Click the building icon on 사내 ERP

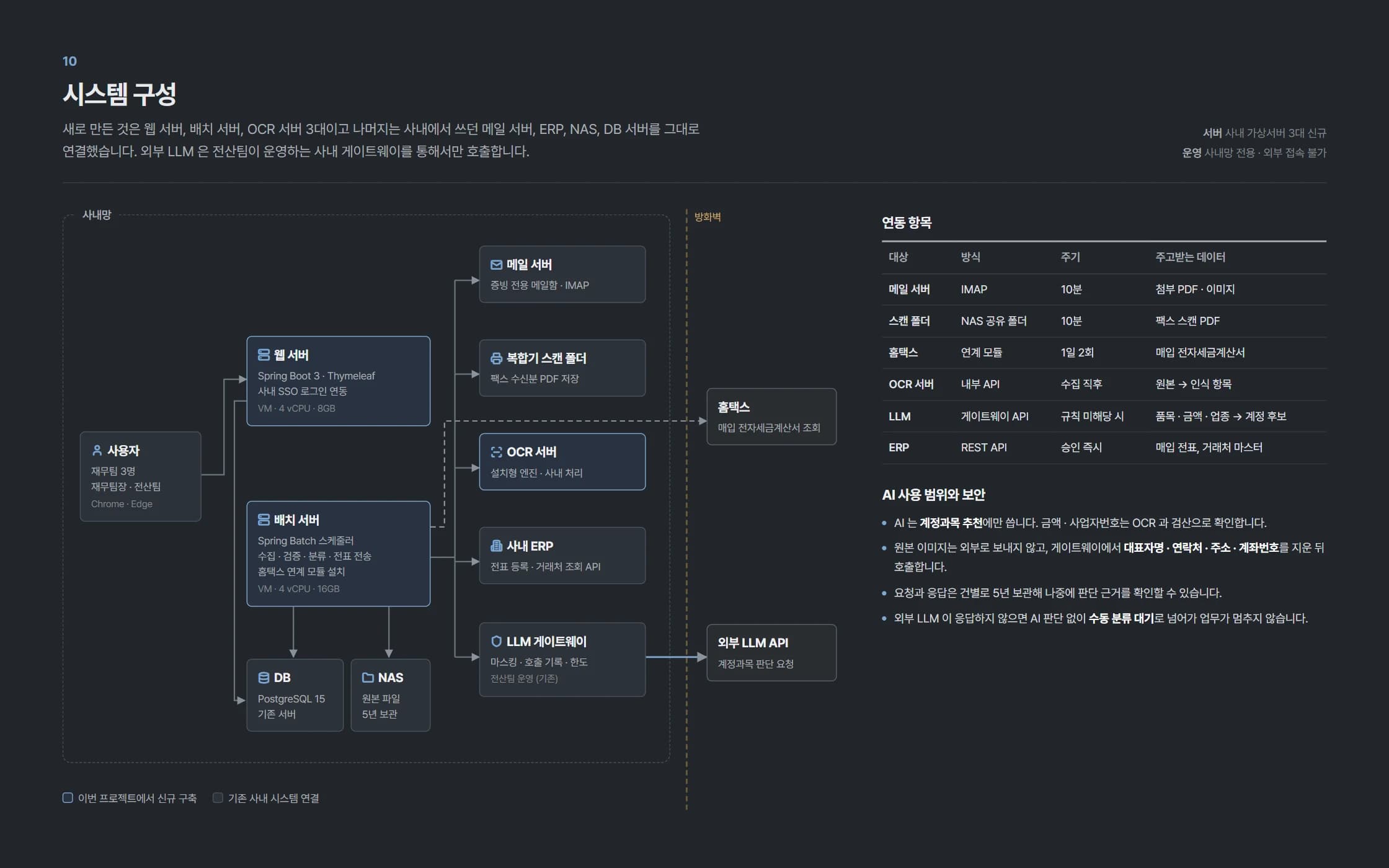tap(496, 546)
